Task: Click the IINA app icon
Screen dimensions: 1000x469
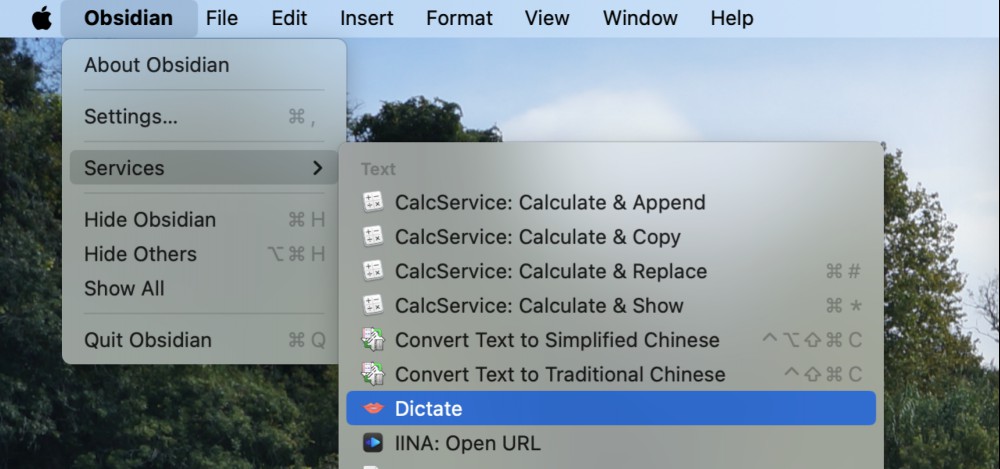Action: pyautogui.click(x=373, y=443)
